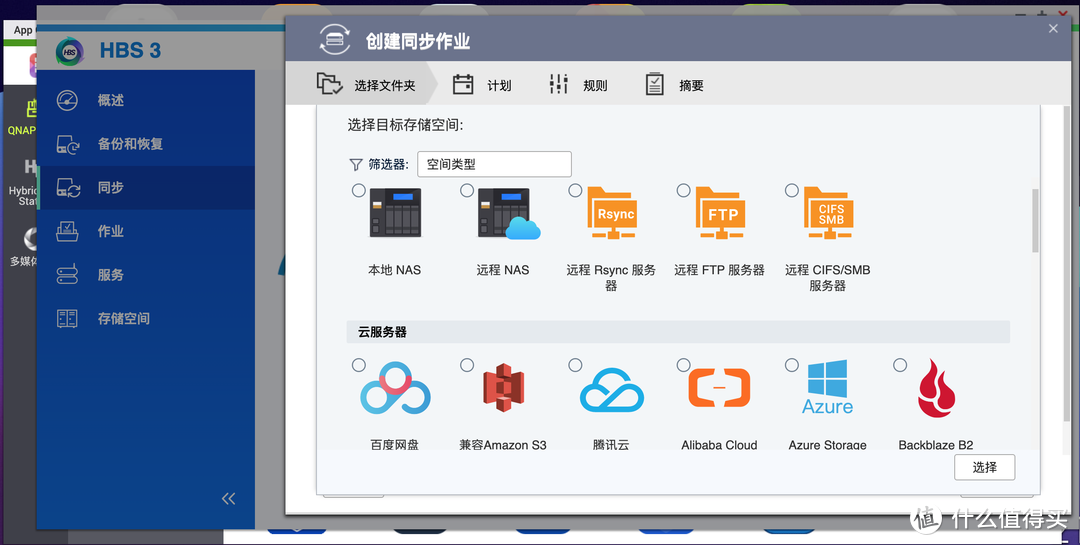Click the 云服务器 section header
Image resolution: width=1080 pixels, height=545 pixels.
[678, 332]
